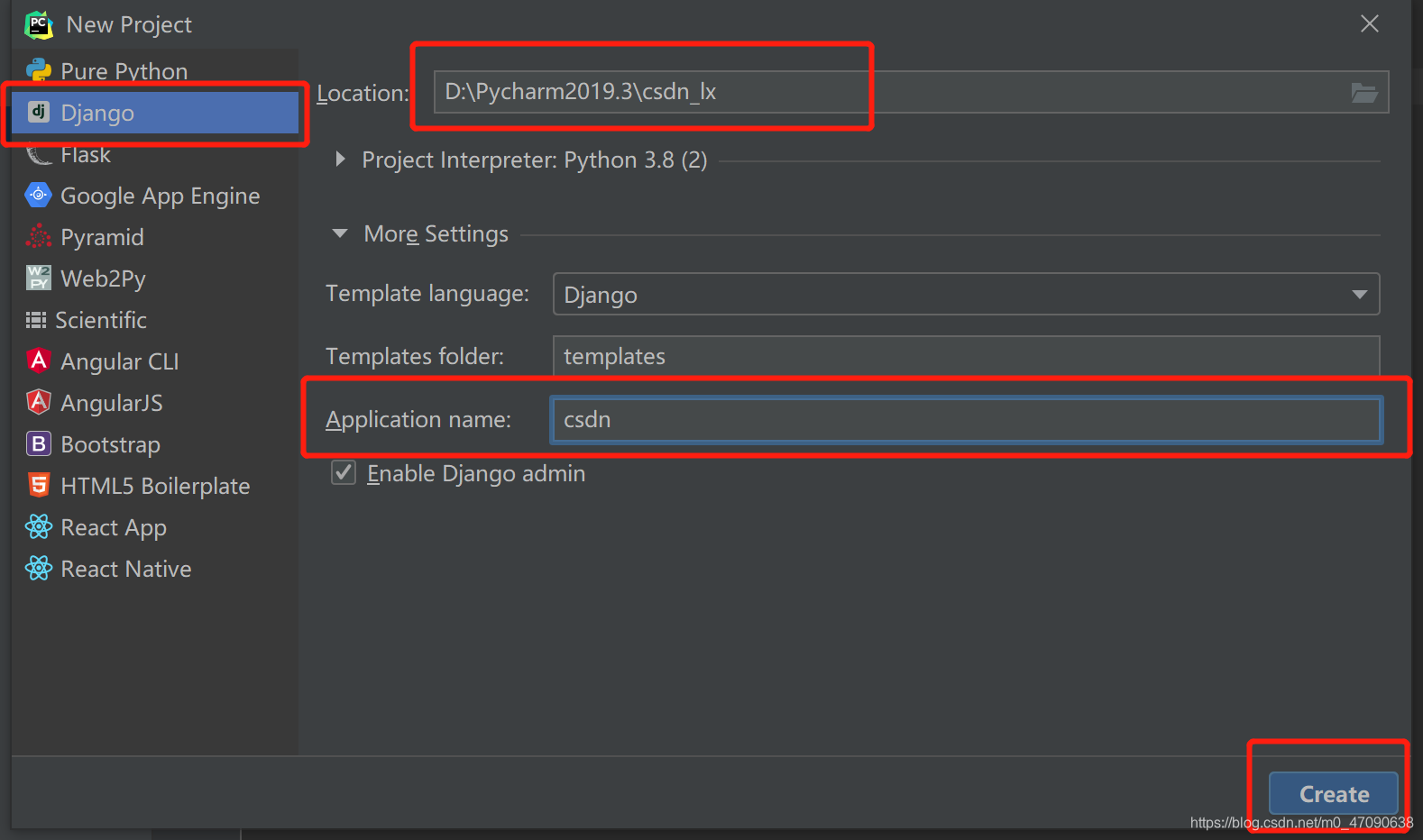The image size is (1423, 840).
Task: Click the Web2Py icon
Action: [x=38, y=278]
